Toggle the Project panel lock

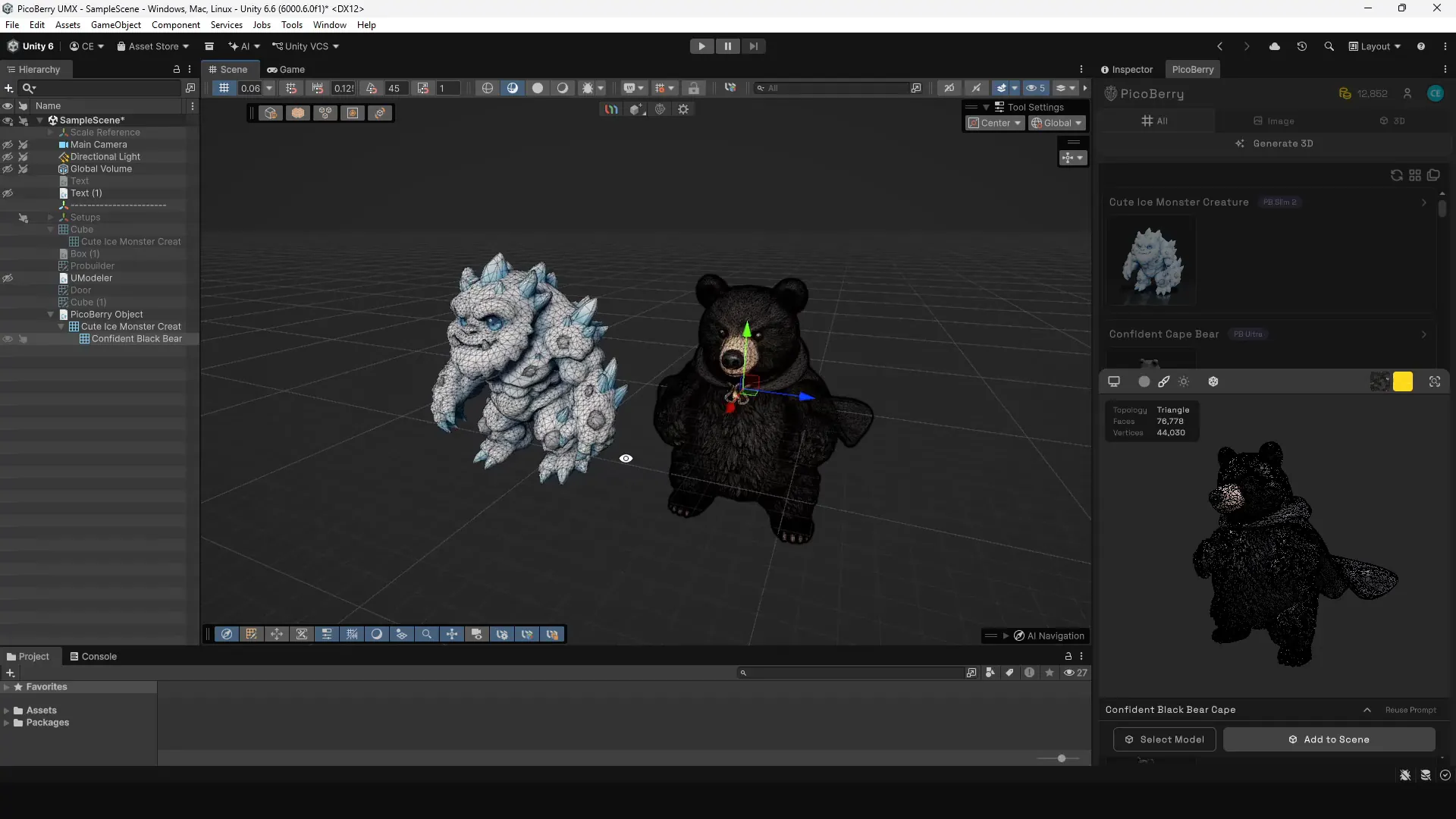[1068, 657]
